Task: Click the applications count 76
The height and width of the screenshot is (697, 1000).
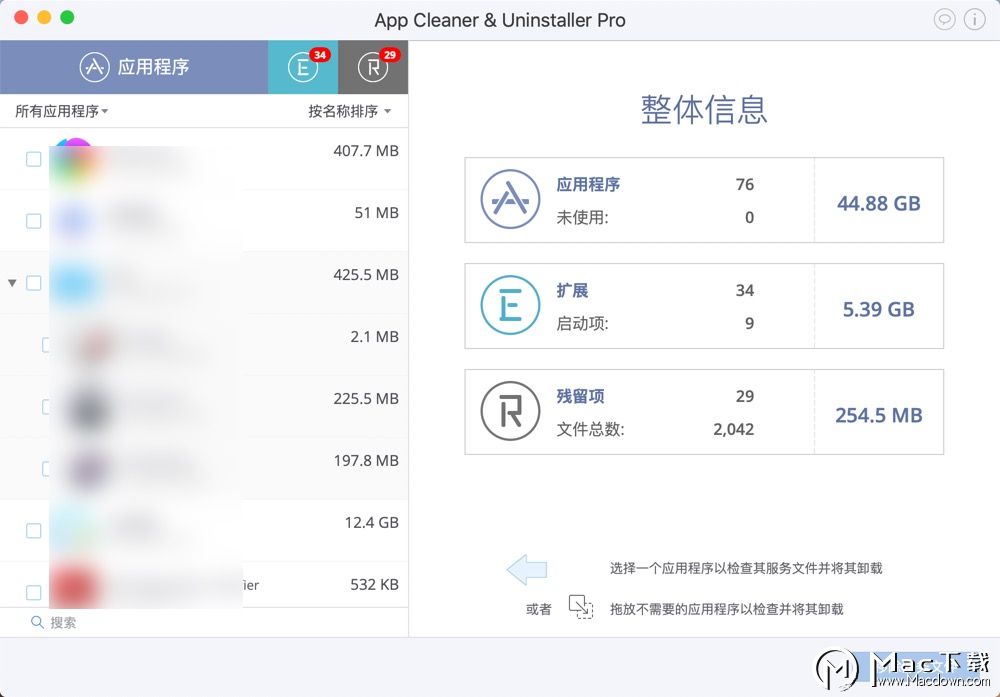Action: click(x=745, y=184)
